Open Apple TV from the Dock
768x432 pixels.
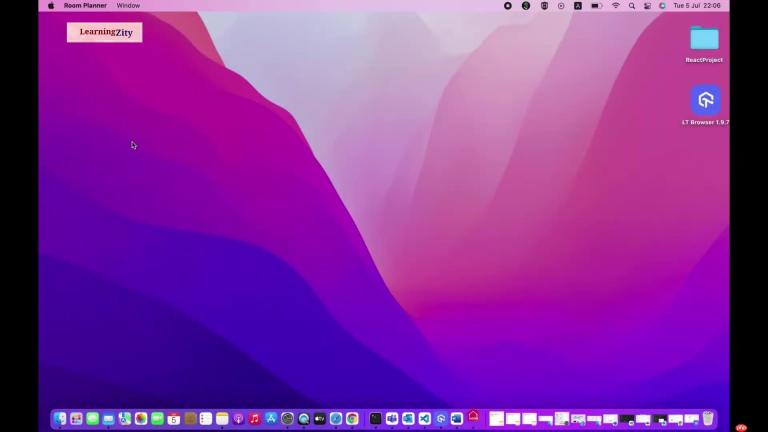[x=320, y=419]
